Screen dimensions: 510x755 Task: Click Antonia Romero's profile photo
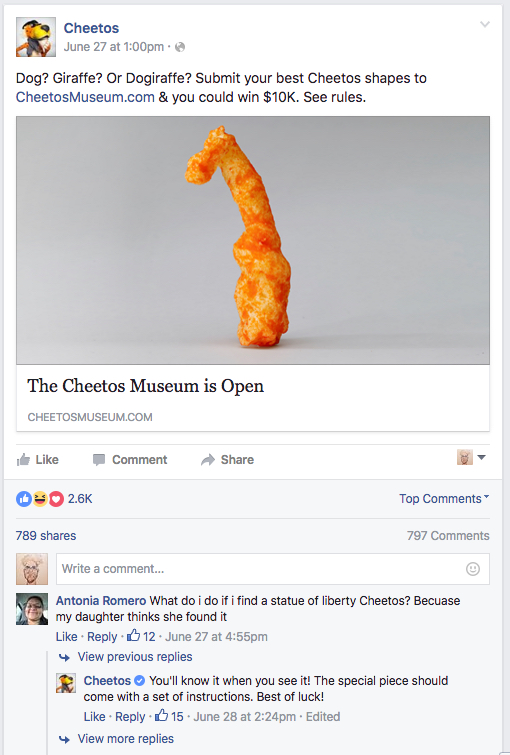pos(32,609)
